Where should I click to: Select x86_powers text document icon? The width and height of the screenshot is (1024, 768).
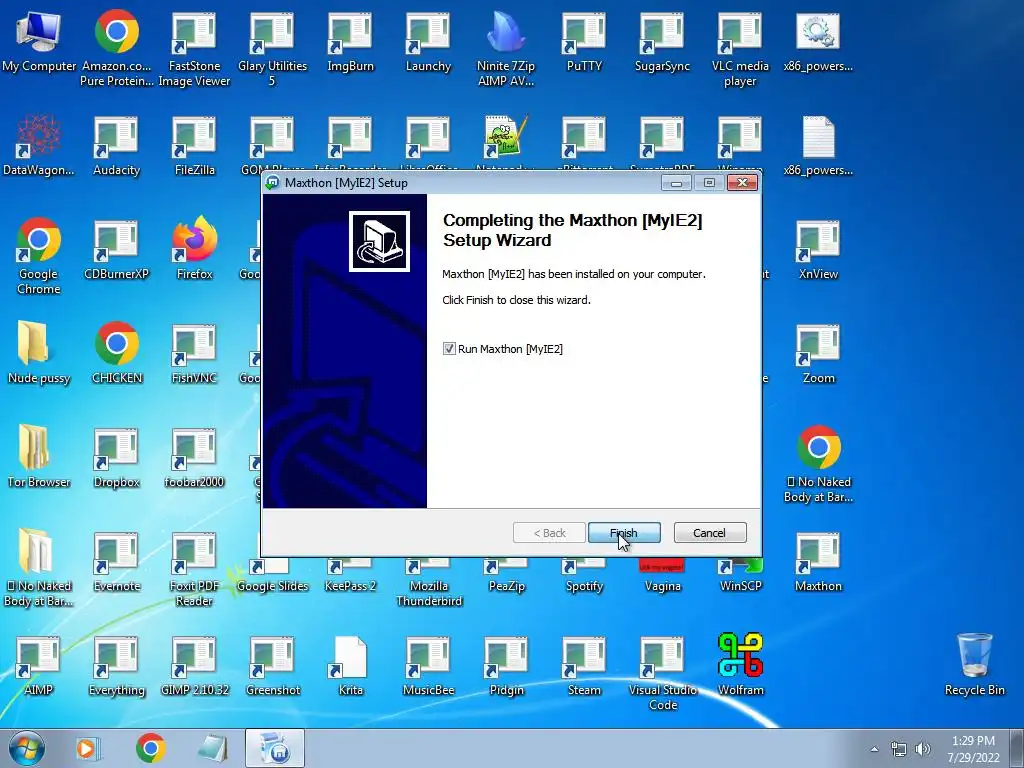818,146
